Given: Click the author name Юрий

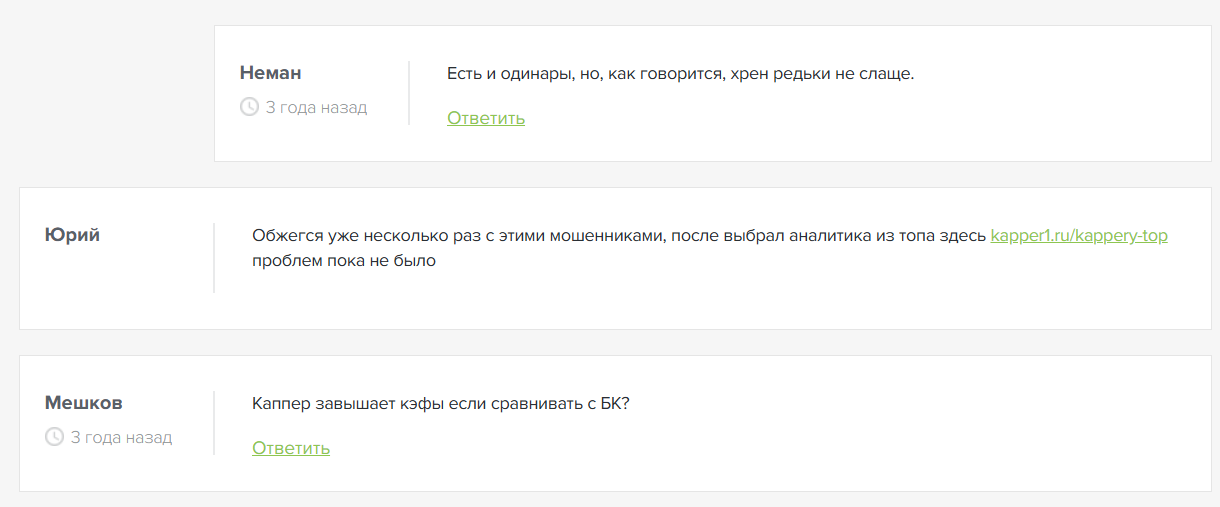Looking at the screenshot, I should (73, 235).
